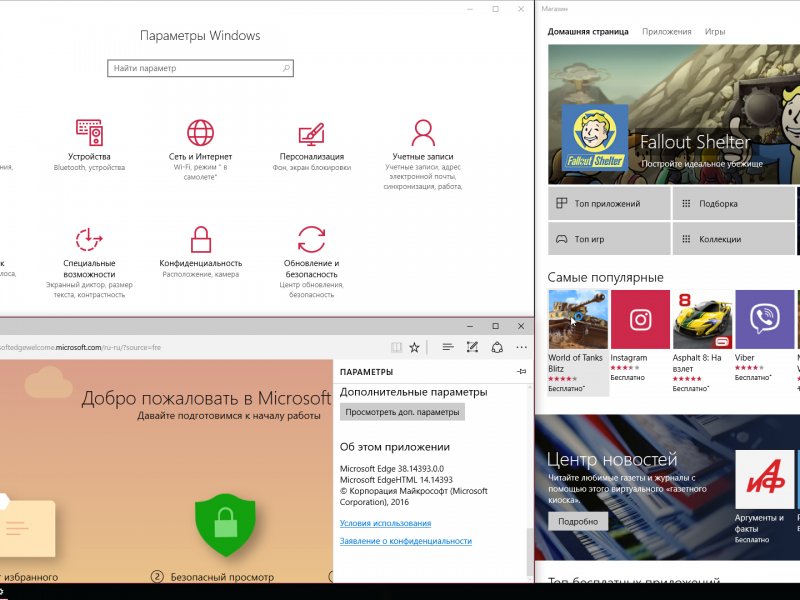Screen dimensions: 800x600
Task: Click Просмотреть доп. параметры button
Action: (x=402, y=412)
